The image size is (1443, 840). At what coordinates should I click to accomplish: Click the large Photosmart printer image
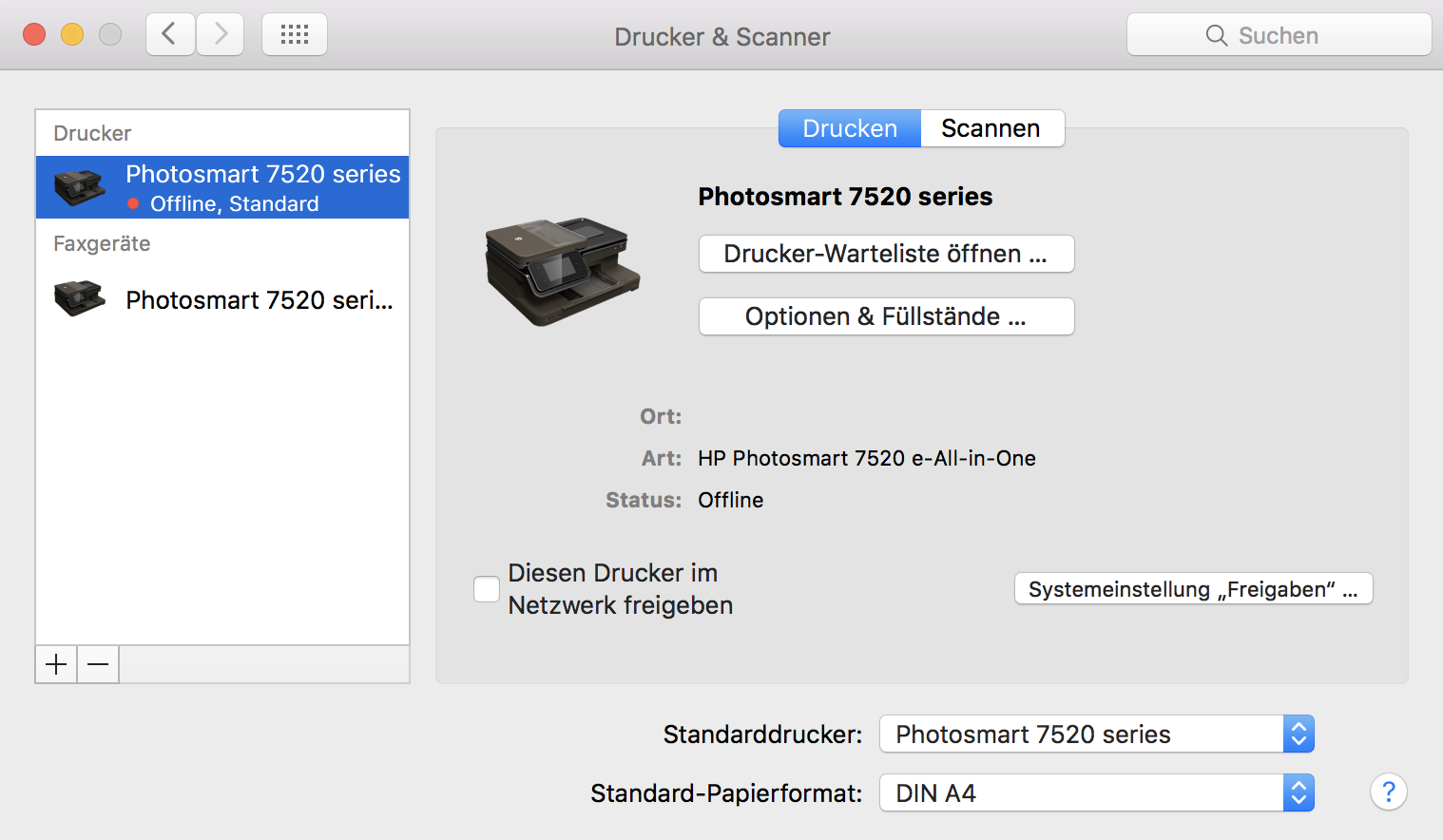coord(562,272)
